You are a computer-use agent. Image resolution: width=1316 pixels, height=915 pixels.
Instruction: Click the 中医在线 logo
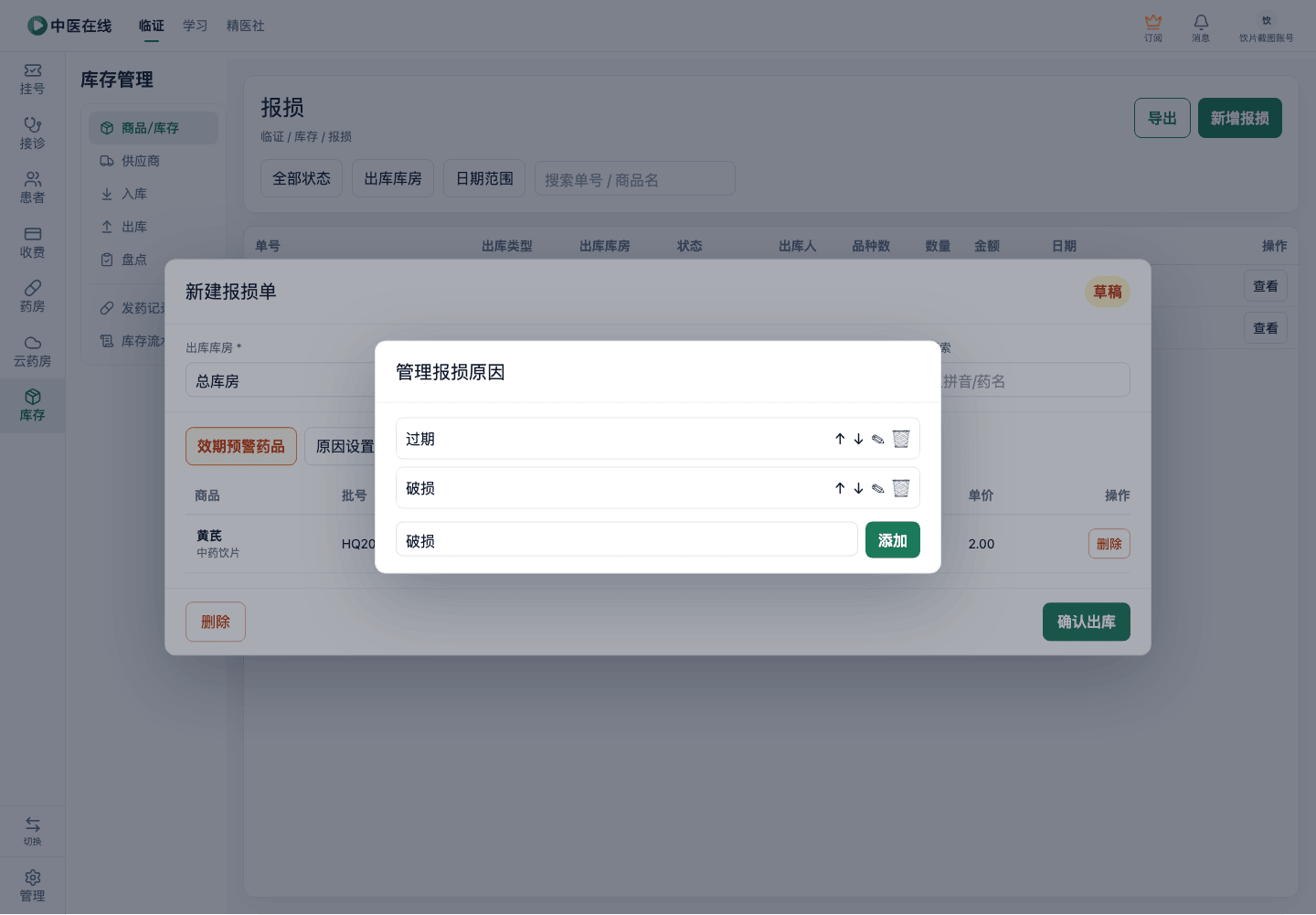(x=69, y=26)
